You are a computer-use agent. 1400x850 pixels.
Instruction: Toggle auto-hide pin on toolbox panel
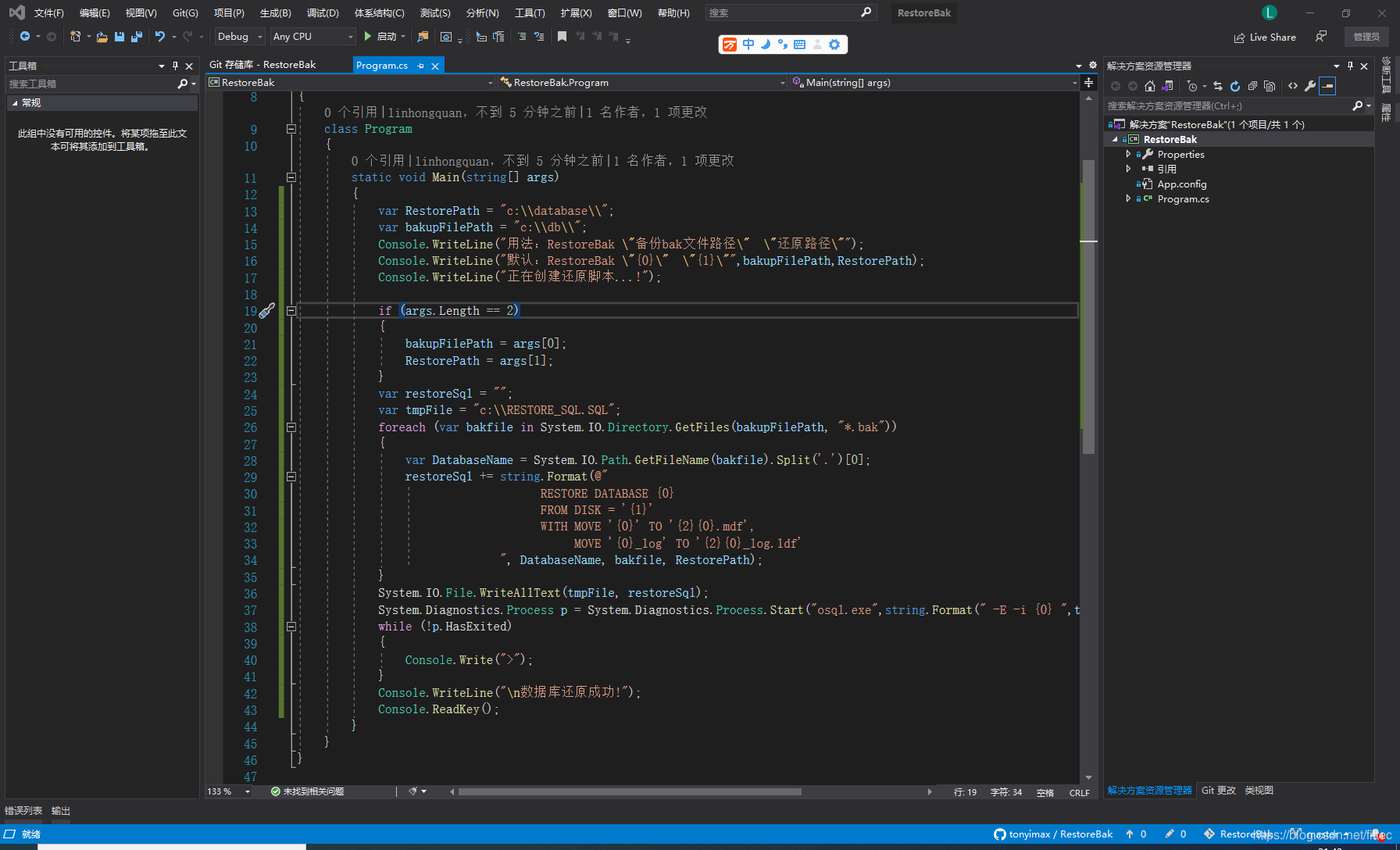175,66
